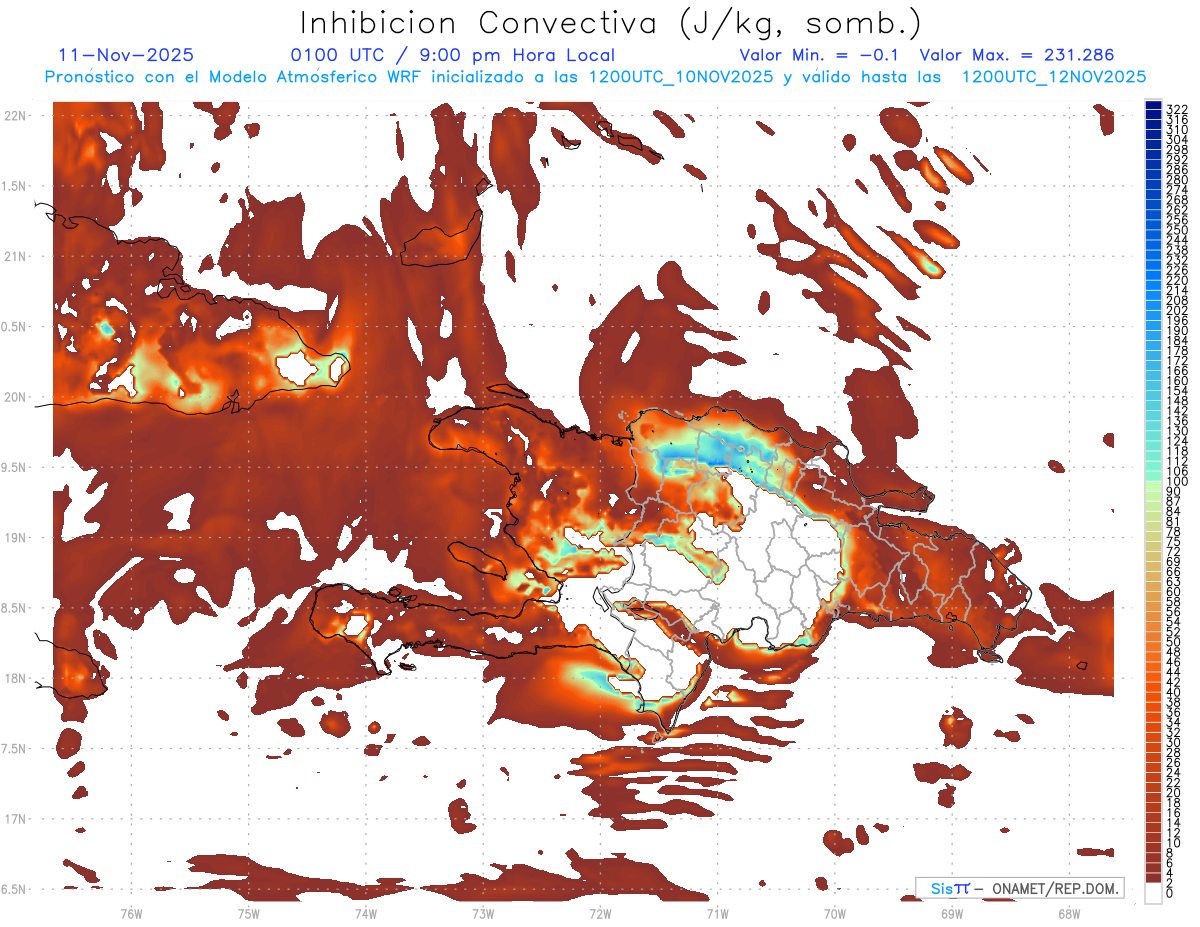Image resolution: width=1200 pixels, height=927 pixels.
Task: Click the '1.5N' latitude label
Action: (14, 186)
